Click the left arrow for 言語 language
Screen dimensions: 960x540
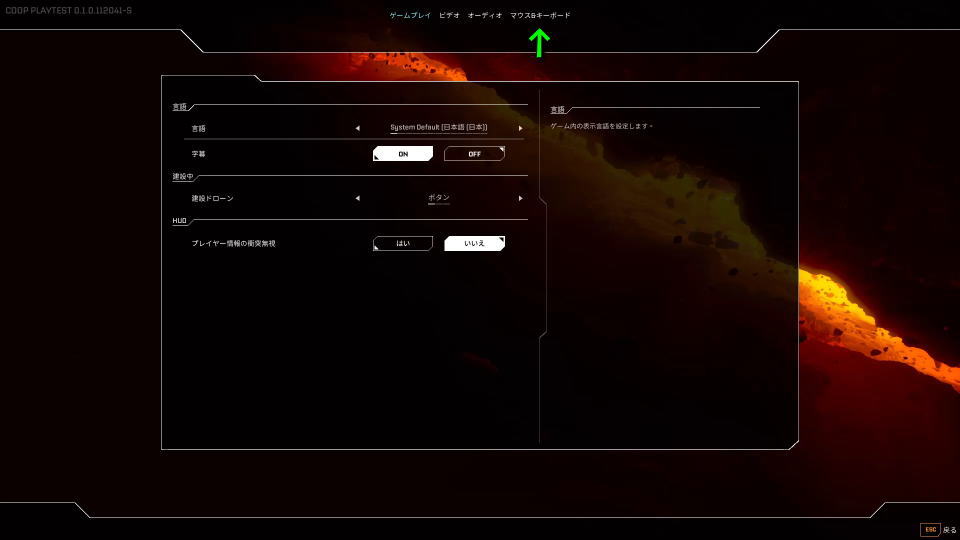357,128
